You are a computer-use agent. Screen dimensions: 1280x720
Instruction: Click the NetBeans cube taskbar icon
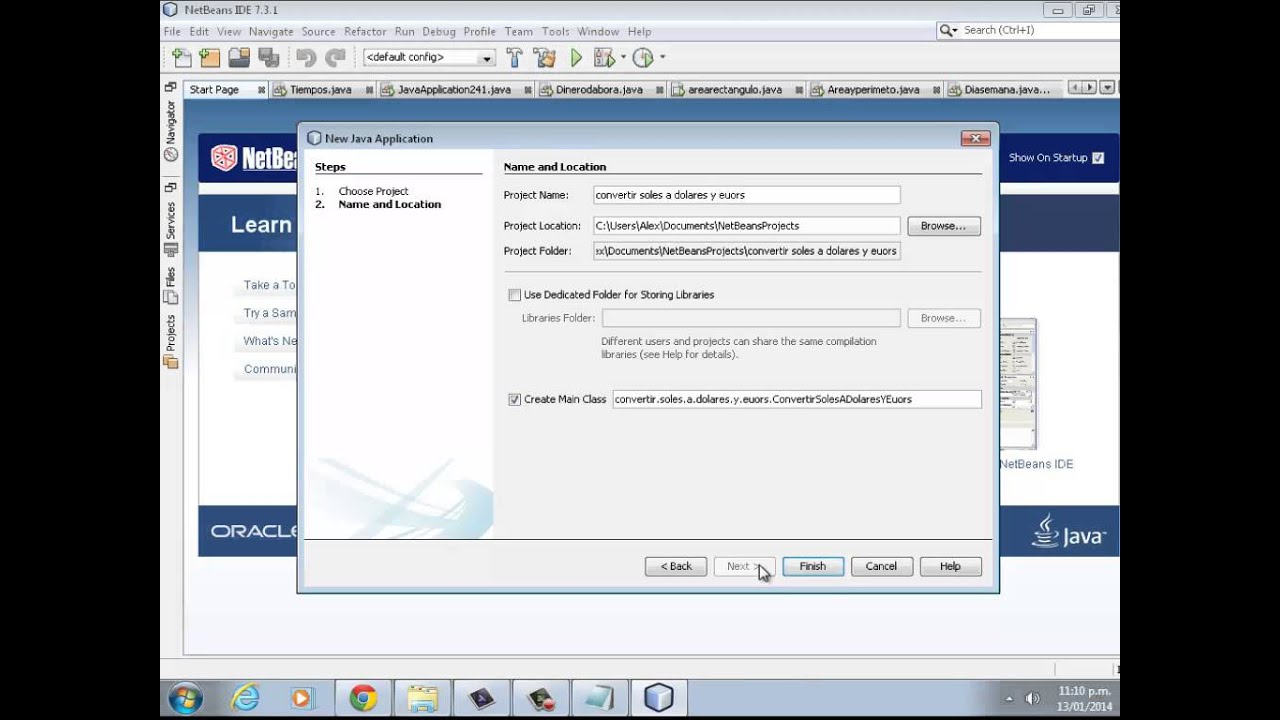pyautogui.click(x=658, y=698)
